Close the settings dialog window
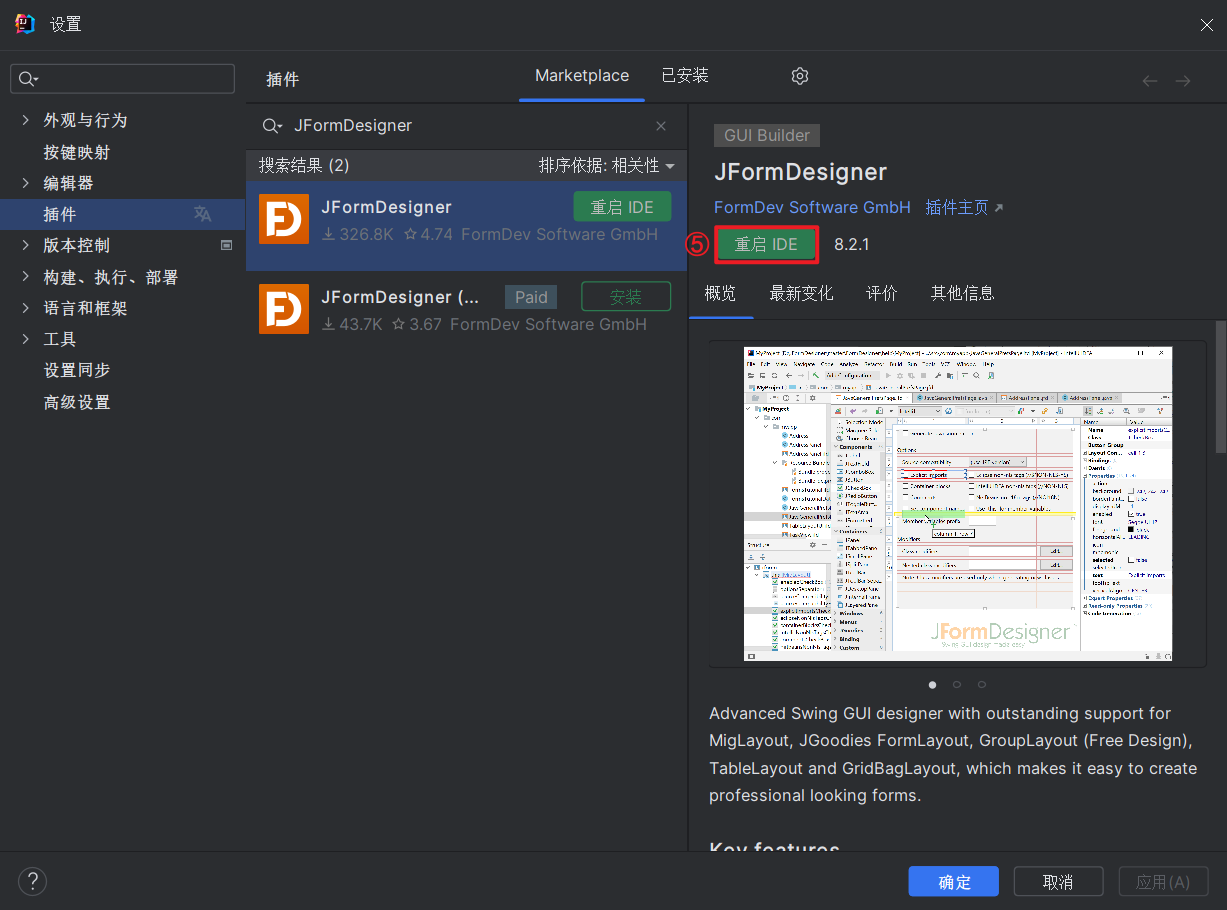Viewport: 1227px width, 910px height. click(1207, 25)
